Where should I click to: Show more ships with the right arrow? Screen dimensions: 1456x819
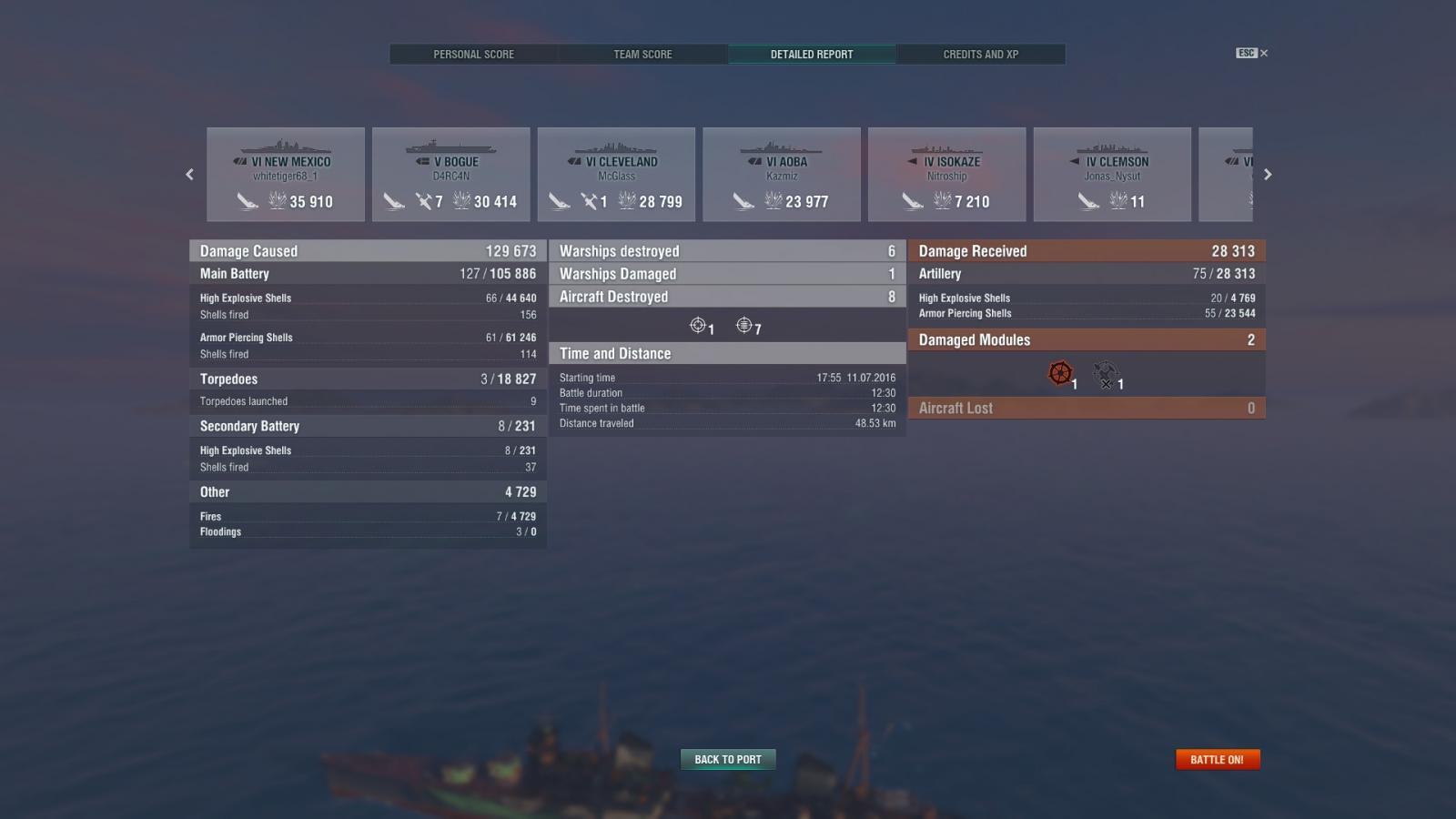[x=1267, y=174]
